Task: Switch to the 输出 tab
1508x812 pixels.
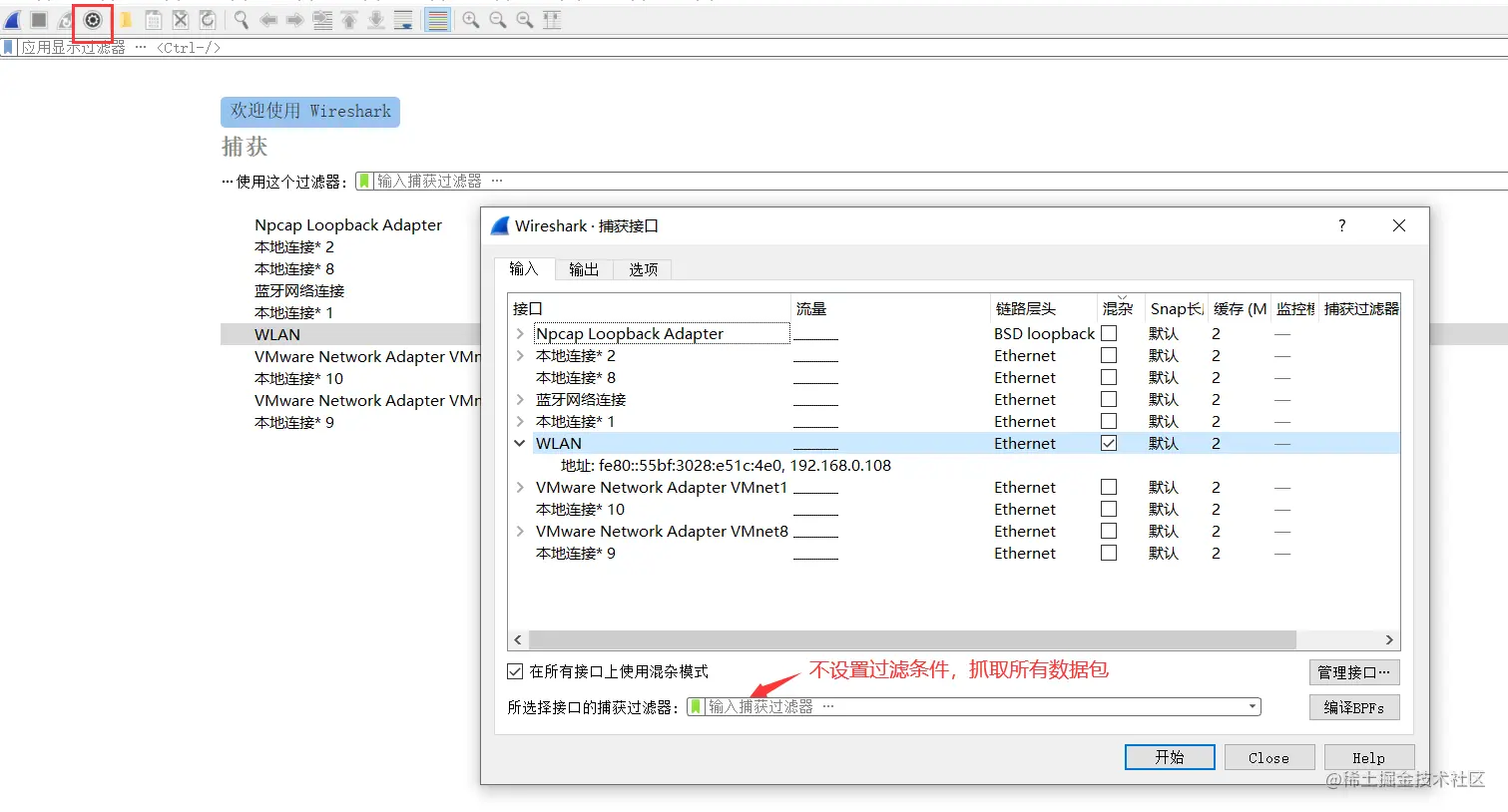Action: pos(584,269)
